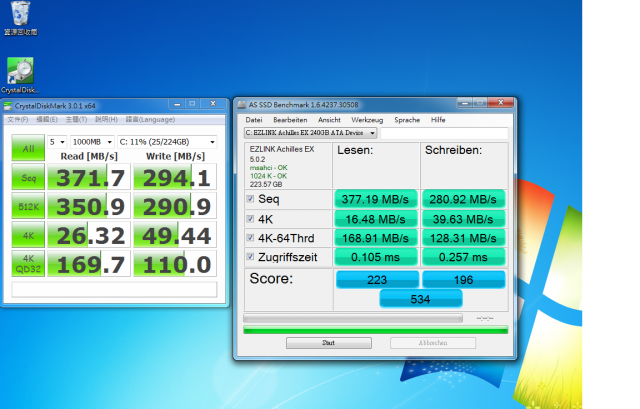Toggle the Seq test checkbox in AS SSD
The image size is (640, 409).
point(250,199)
